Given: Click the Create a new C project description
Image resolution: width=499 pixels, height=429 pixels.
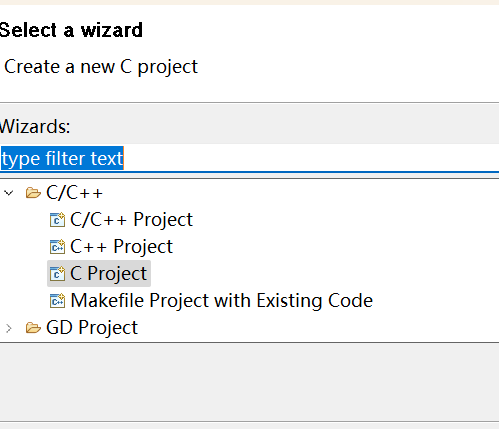Looking at the screenshot, I should pos(101,67).
